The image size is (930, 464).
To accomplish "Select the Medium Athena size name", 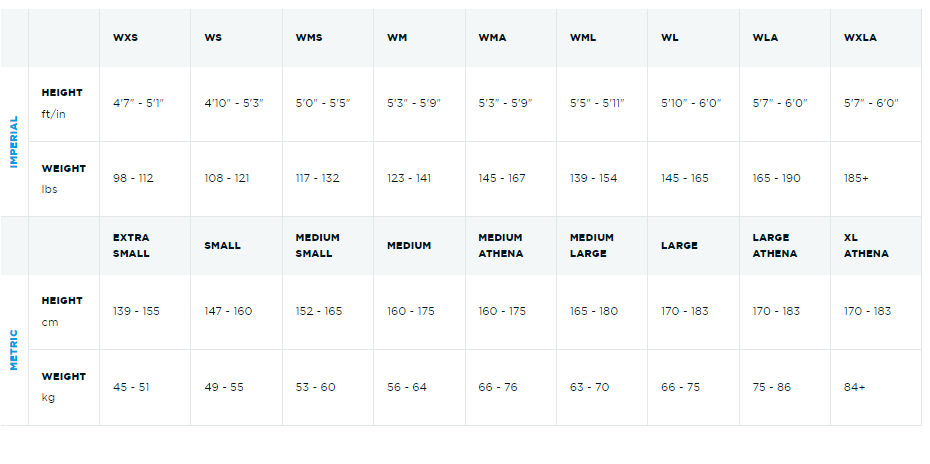I will coord(500,245).
